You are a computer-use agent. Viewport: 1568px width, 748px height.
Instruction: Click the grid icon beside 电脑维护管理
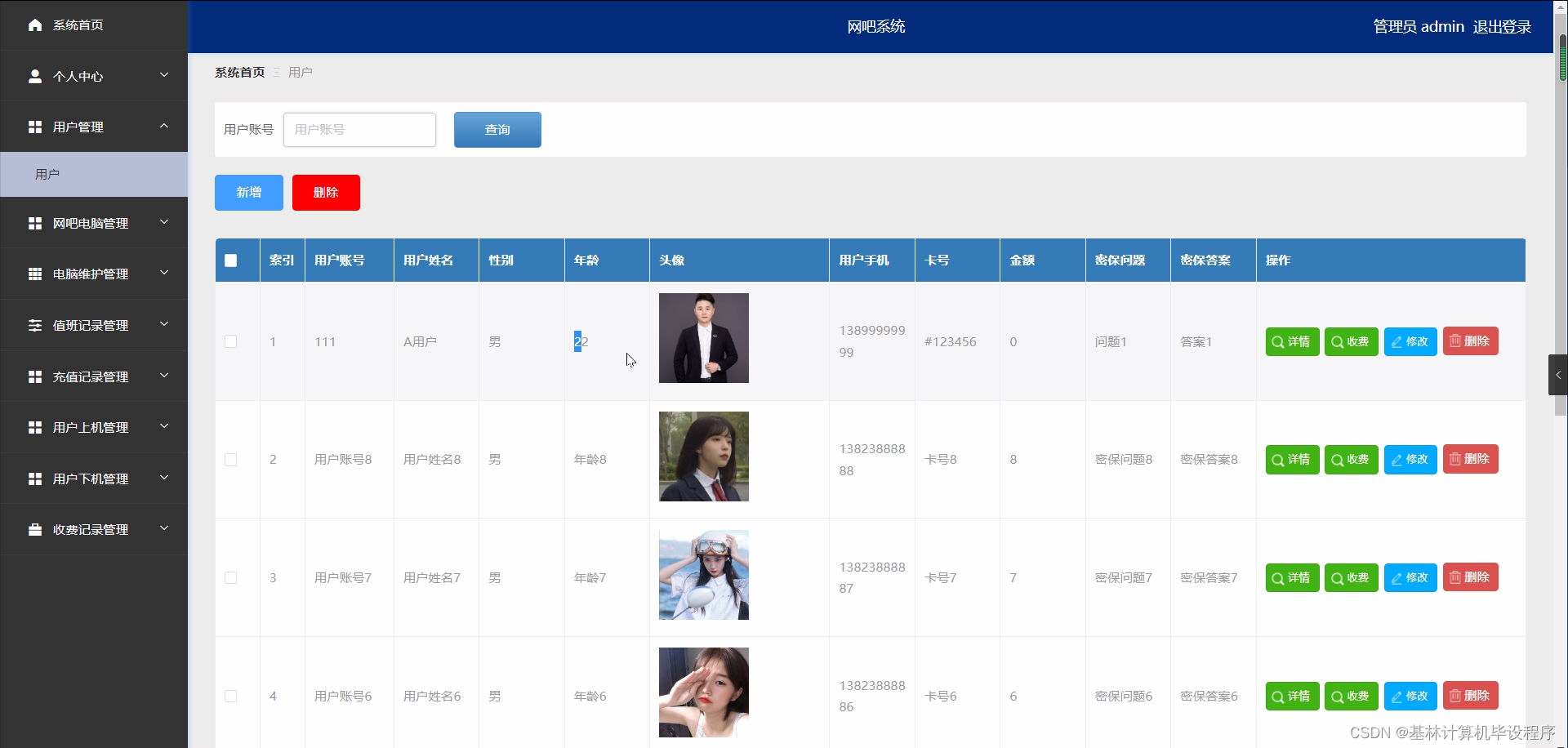[x=34, y=273]
